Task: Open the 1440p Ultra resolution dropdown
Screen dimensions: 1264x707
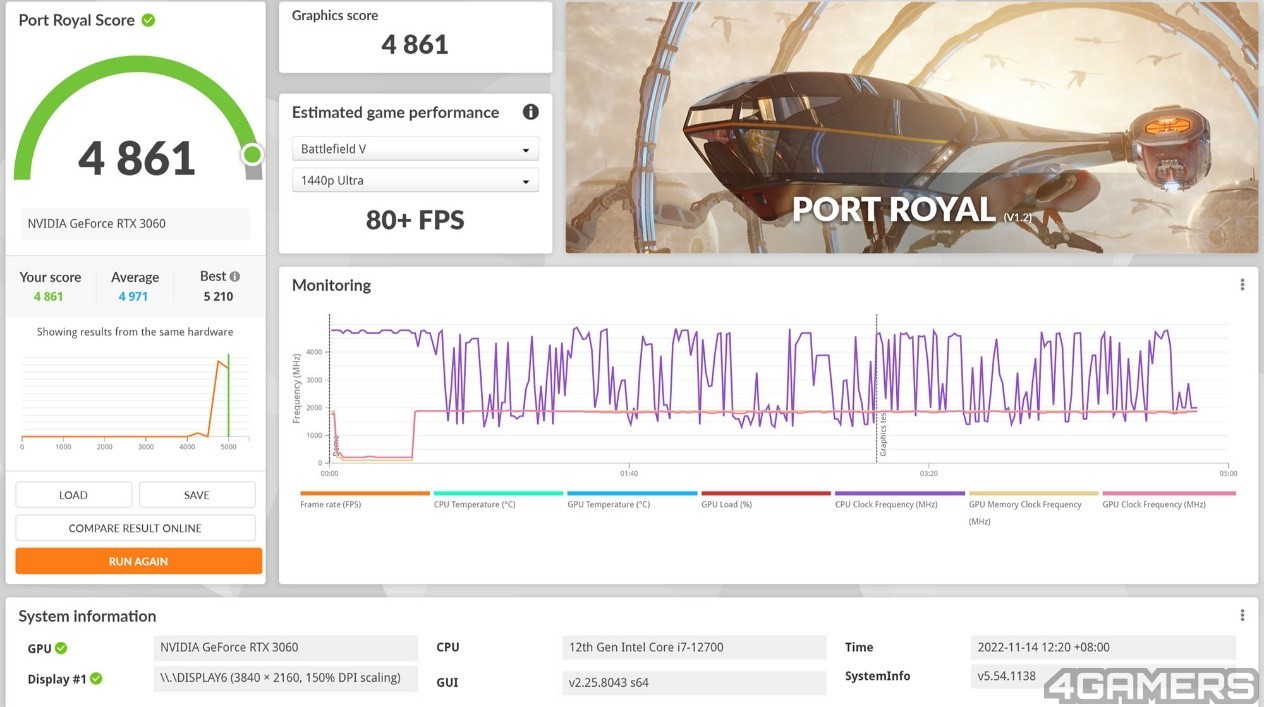Action: point(415,180)
